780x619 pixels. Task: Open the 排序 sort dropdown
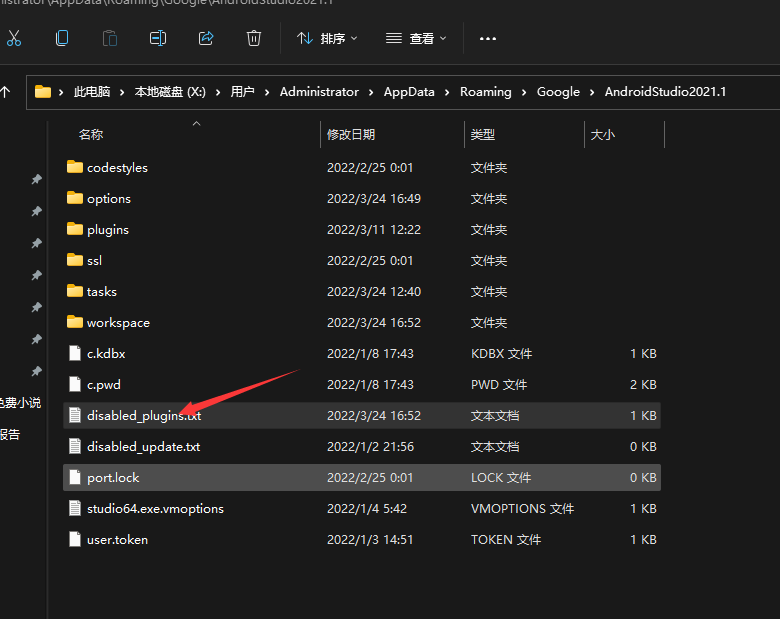coord(327,38)
